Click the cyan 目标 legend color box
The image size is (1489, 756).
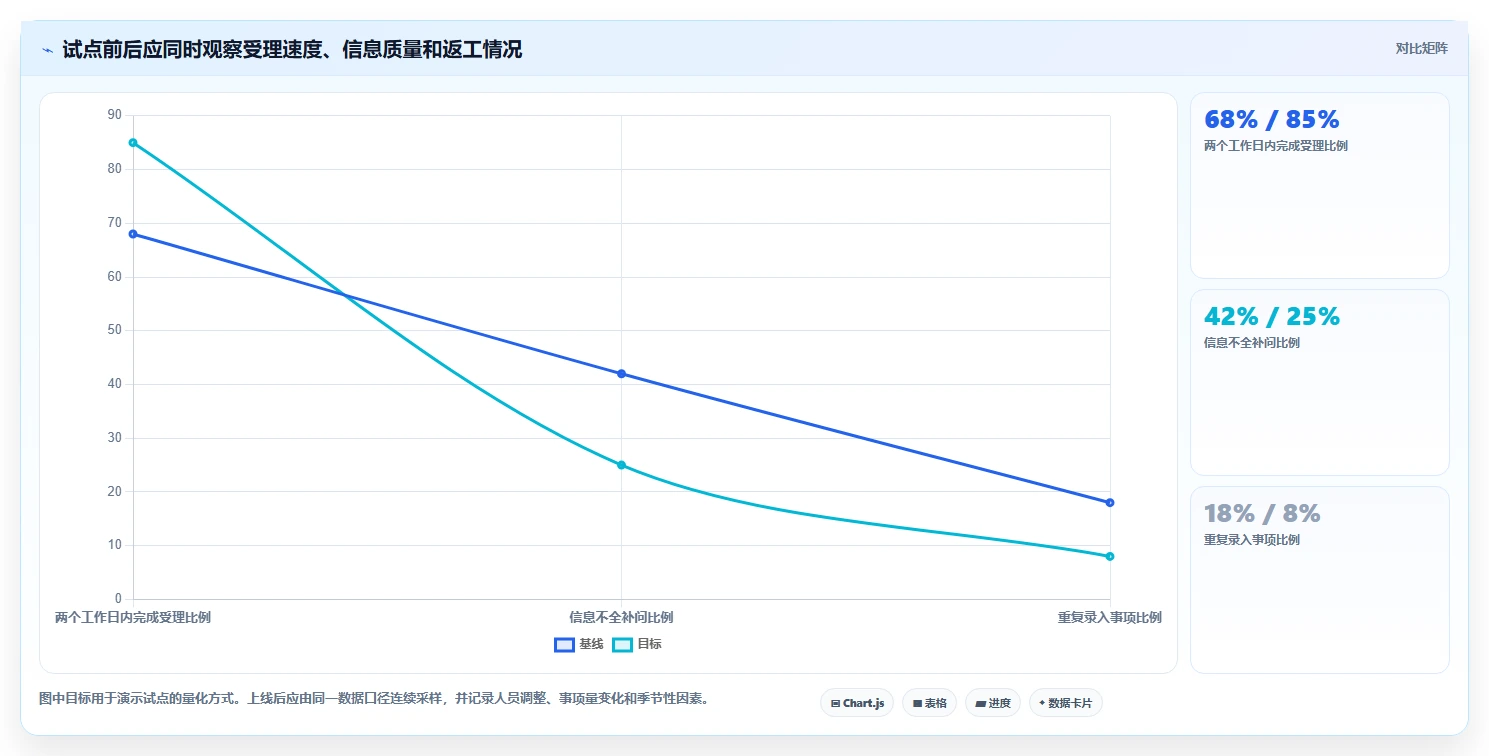pyautogui.click(x=622, y=644)
